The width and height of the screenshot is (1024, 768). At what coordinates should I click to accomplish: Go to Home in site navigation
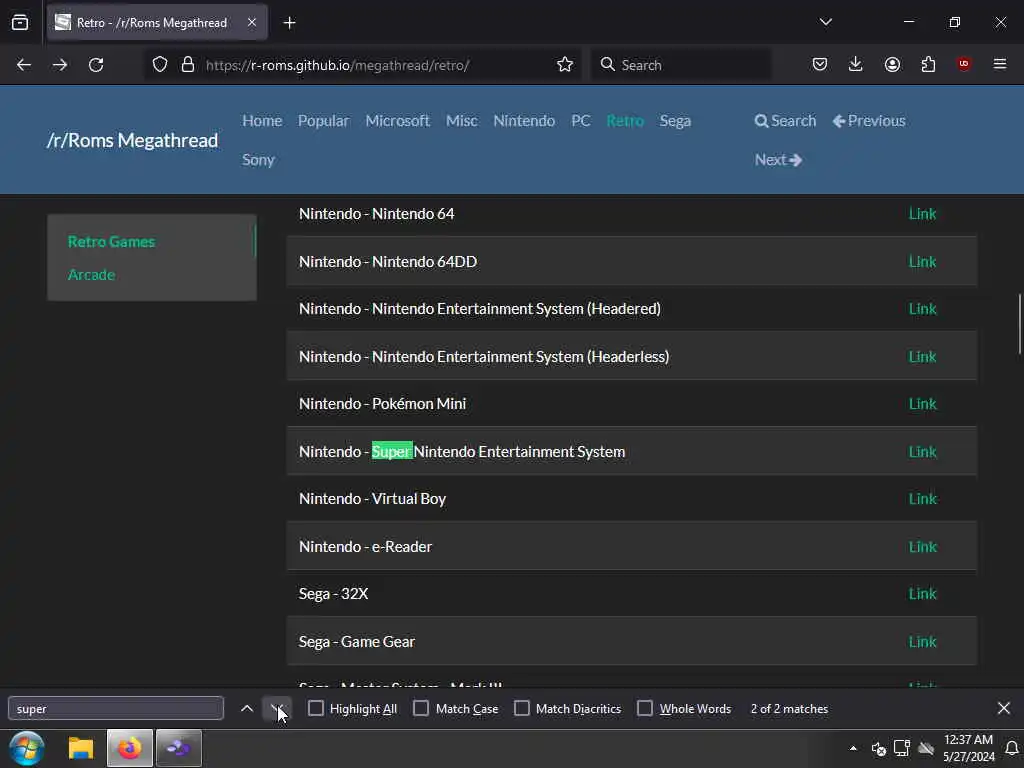pyautogui.click(x=262, y=121)
